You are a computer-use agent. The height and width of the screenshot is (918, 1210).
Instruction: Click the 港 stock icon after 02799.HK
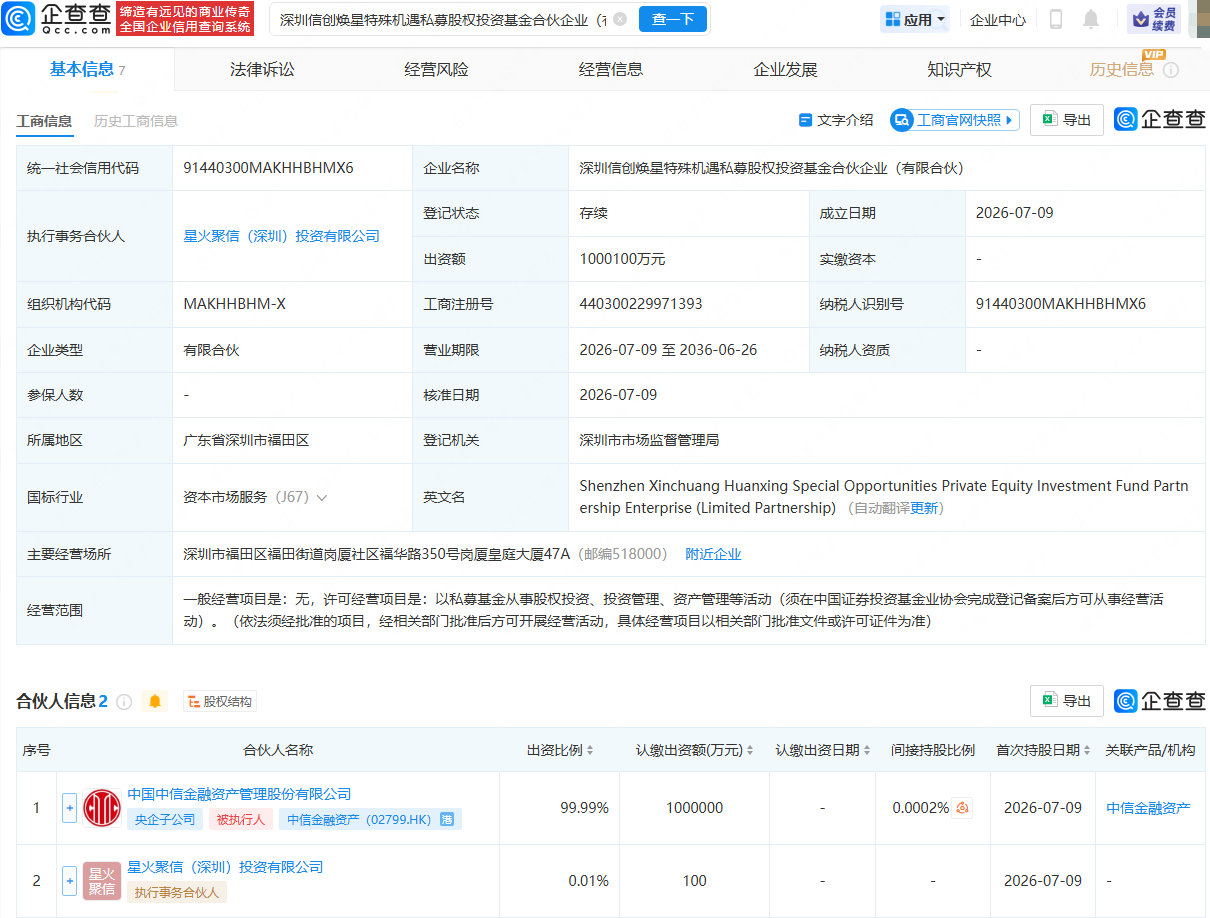coord(447,819)
